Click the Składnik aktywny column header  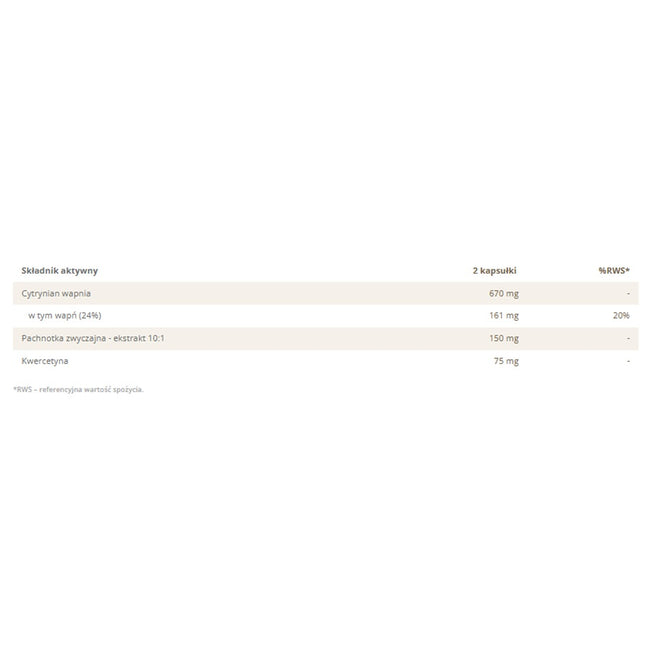point(59,271)
